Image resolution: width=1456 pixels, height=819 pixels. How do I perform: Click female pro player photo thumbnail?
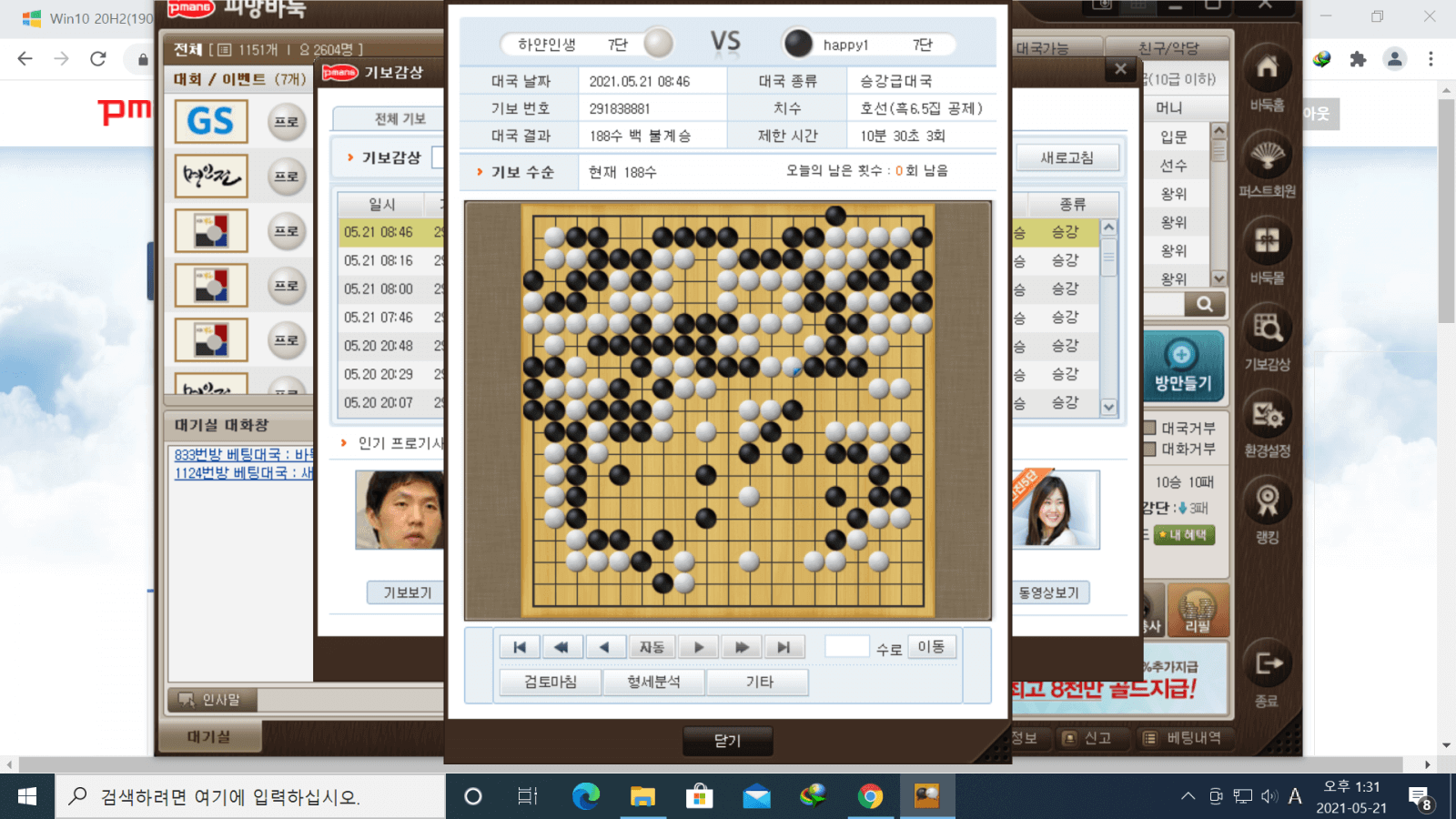click(x=1056, y=510)
